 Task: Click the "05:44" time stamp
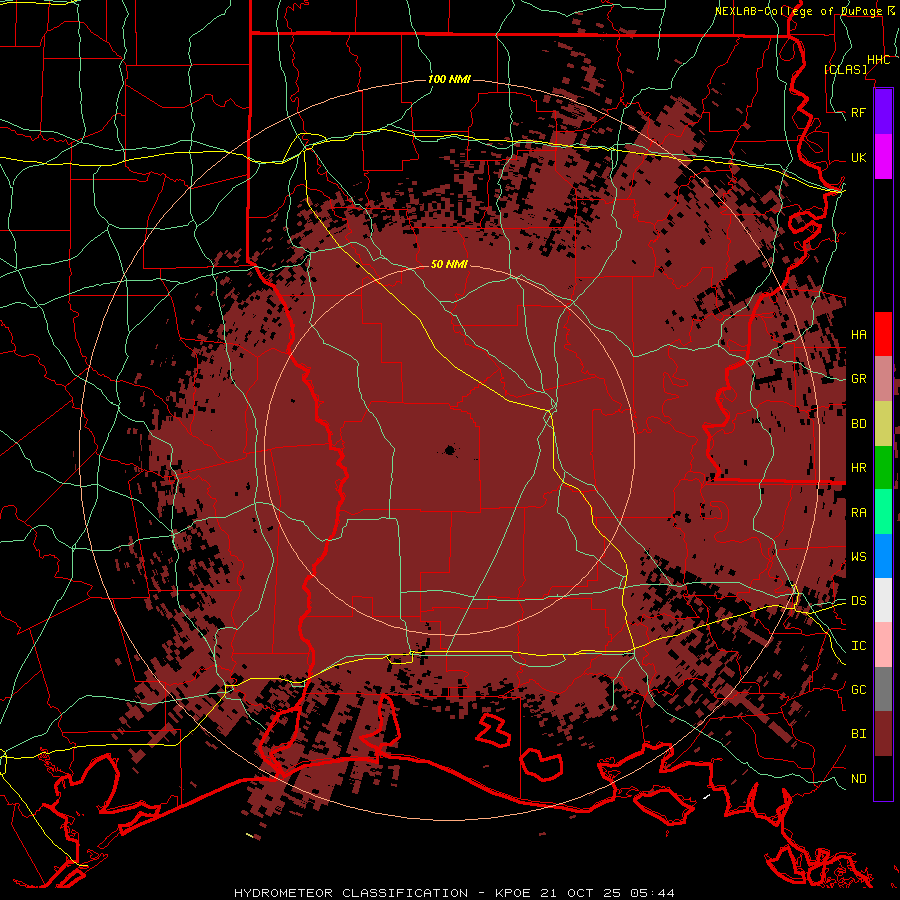651,893
